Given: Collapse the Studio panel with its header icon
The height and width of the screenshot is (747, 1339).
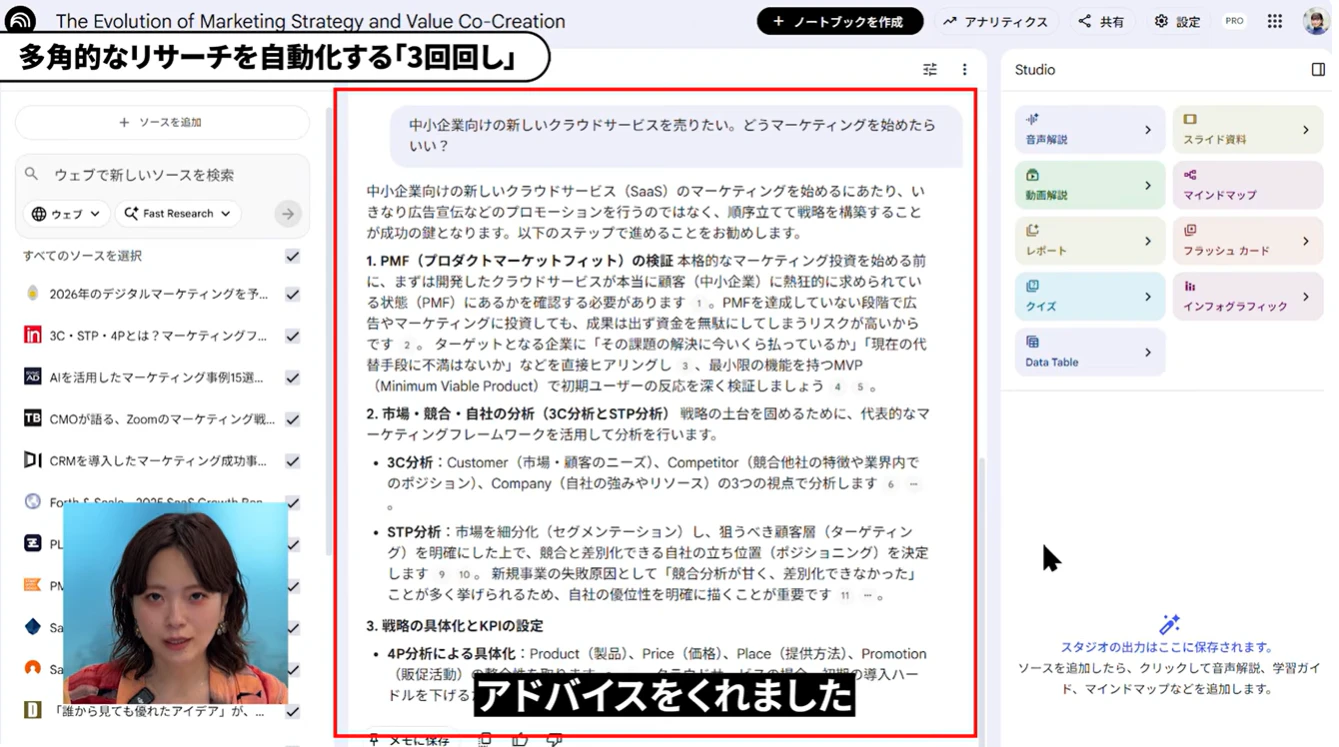Looking at the screenshot, I should 1318,70.
